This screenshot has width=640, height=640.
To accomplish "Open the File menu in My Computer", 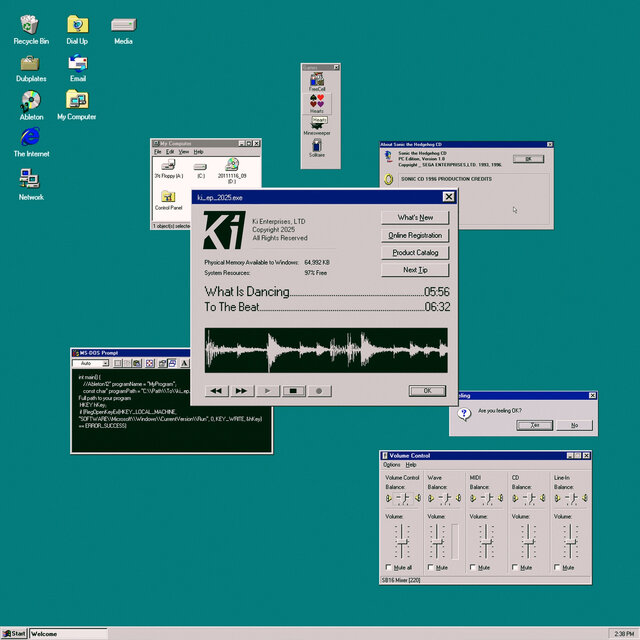I will click(x=158, y=151).
